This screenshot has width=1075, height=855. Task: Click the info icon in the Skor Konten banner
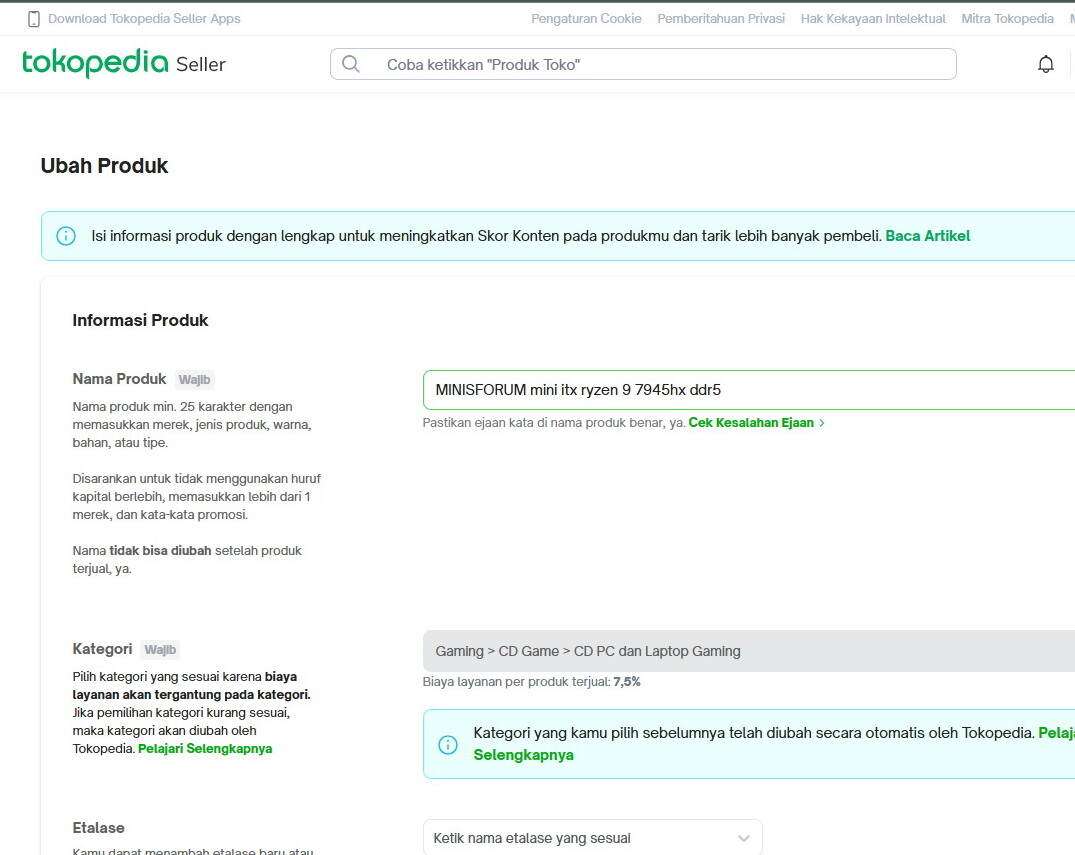pyautogui.click(x=66, y=236)
